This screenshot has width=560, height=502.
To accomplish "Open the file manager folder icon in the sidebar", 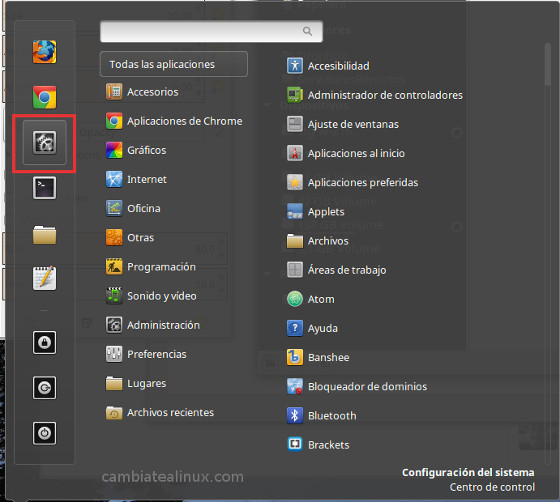I will 44,235.
